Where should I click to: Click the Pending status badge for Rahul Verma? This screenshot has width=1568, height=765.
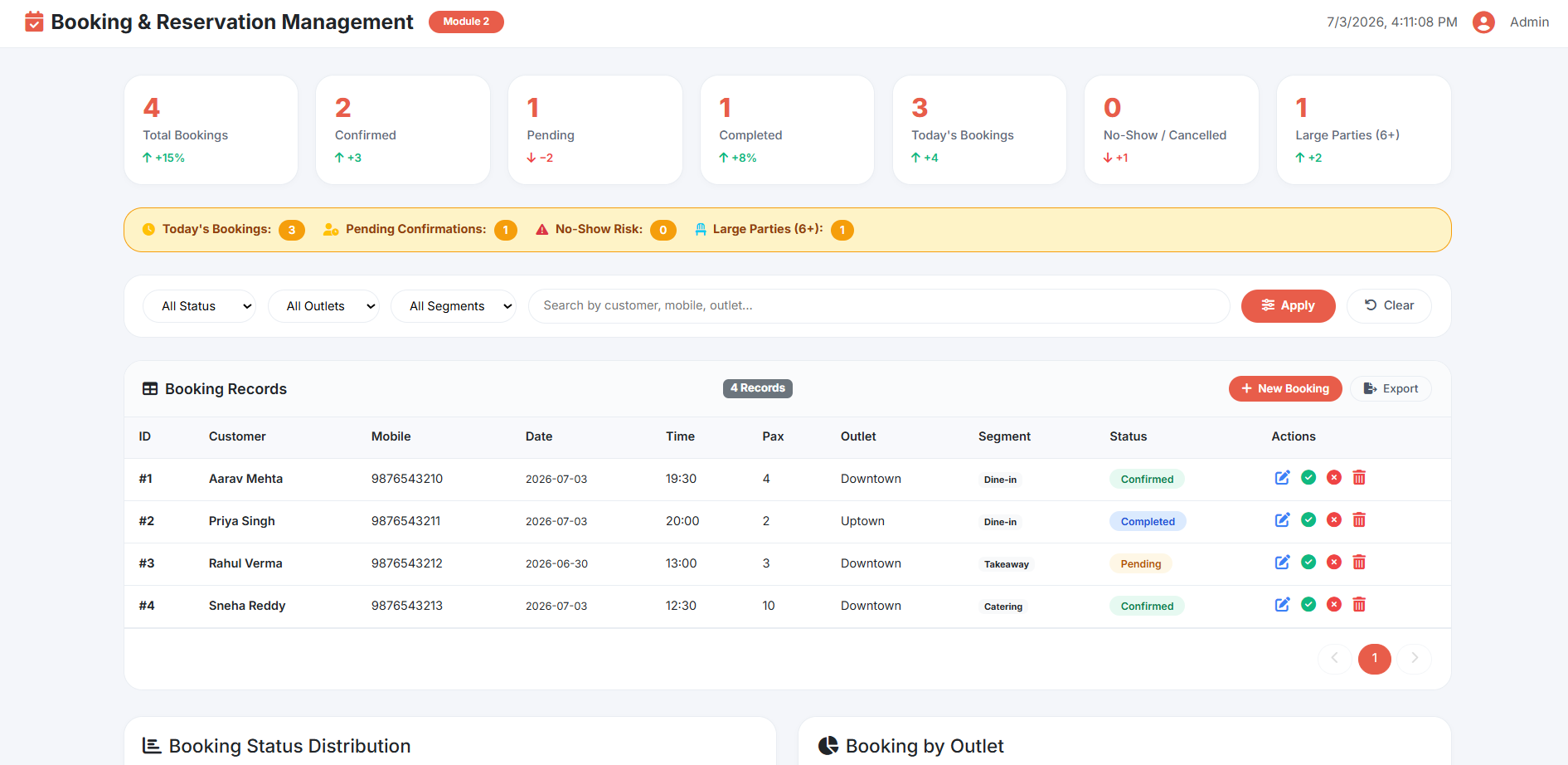(1141, 564)
